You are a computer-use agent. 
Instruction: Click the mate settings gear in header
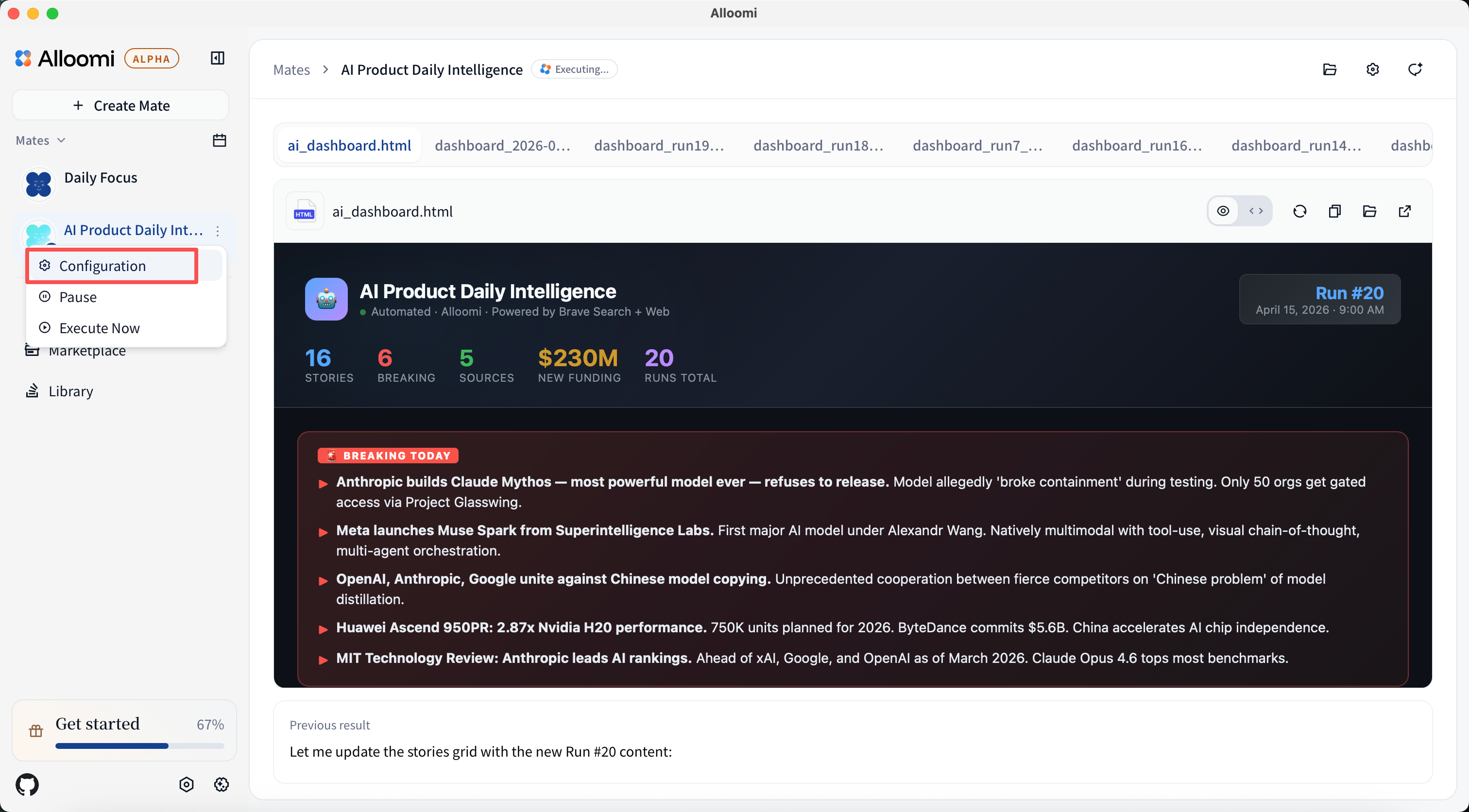(1373, 69)
